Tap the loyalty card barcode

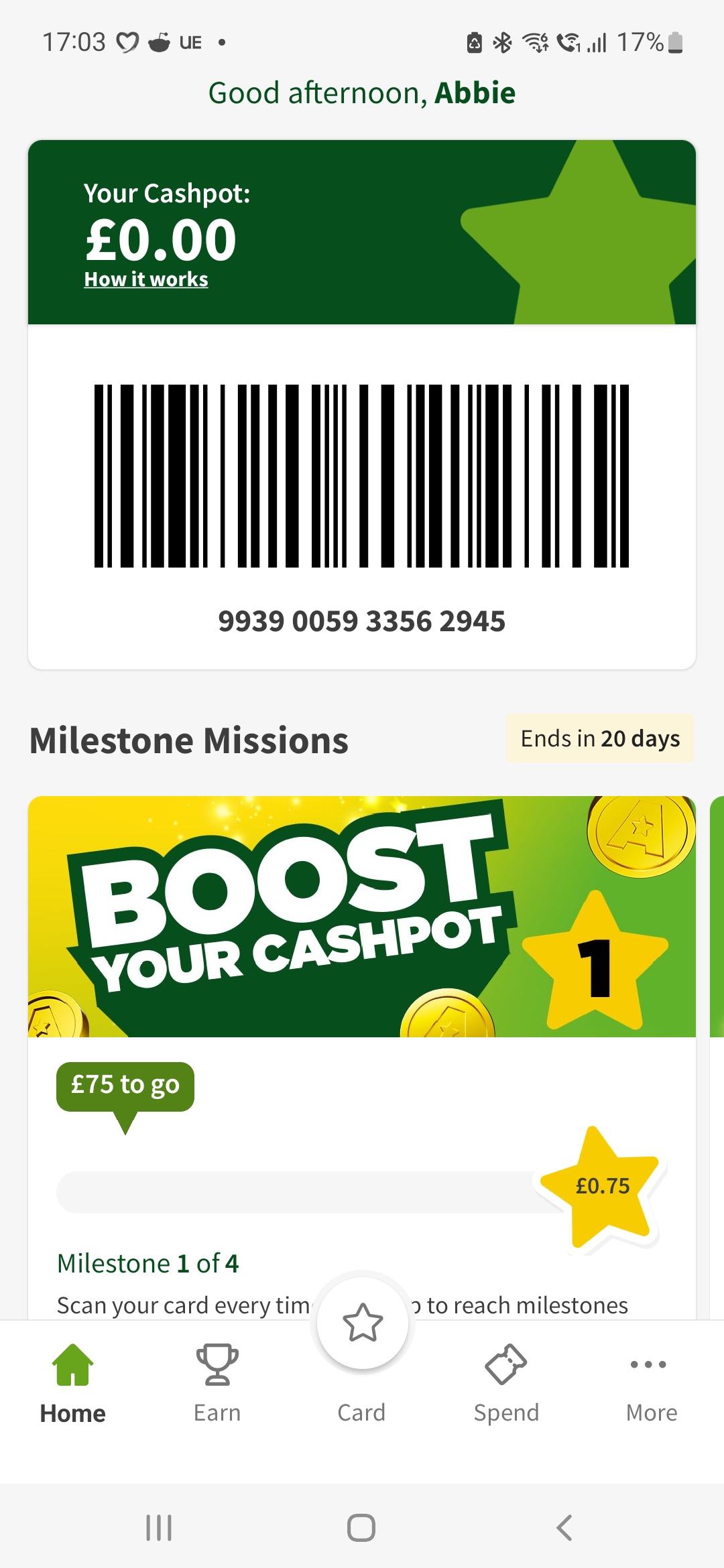(362, 476)
